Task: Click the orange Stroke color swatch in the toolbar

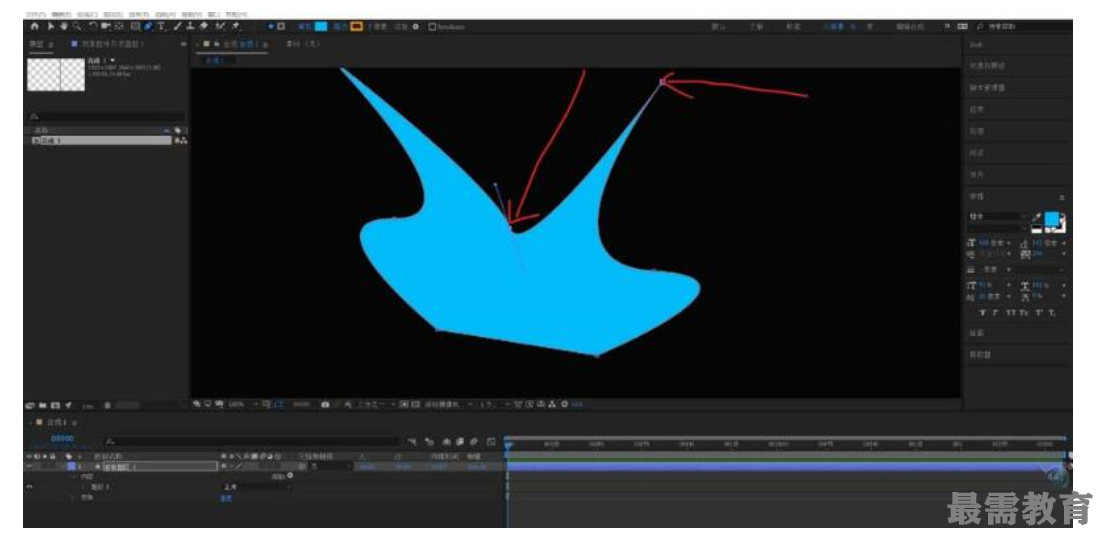Action: pyautogui.click(x=357, y=27)
